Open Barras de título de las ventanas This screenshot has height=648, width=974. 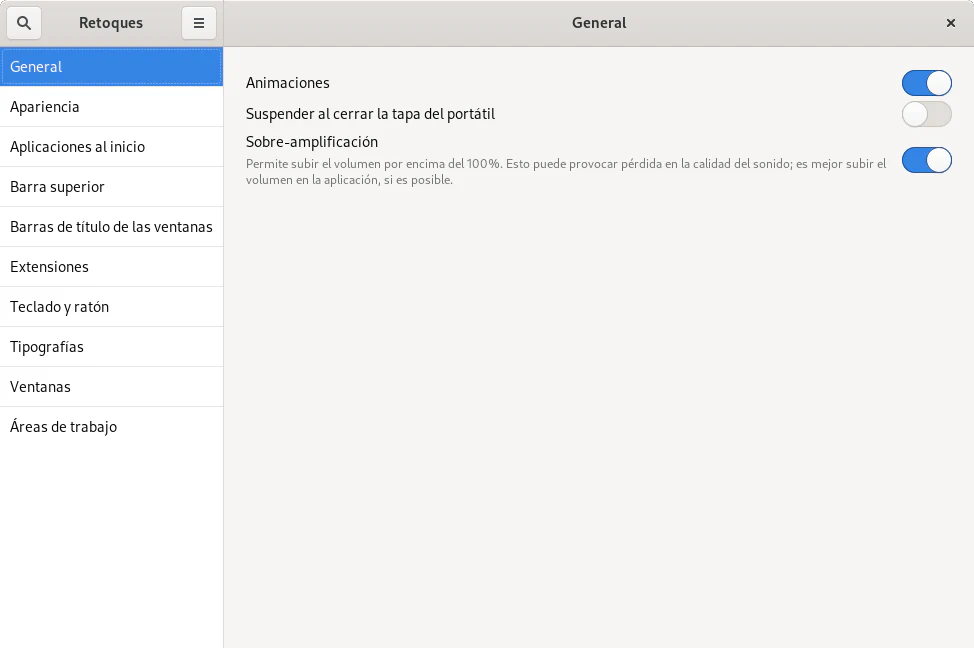[x=111, y=227]
